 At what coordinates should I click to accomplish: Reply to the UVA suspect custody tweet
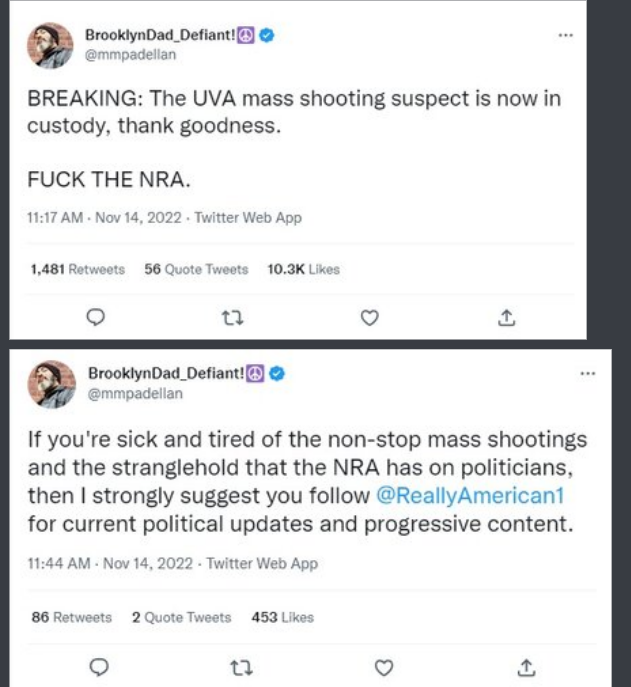click(97, 317)
